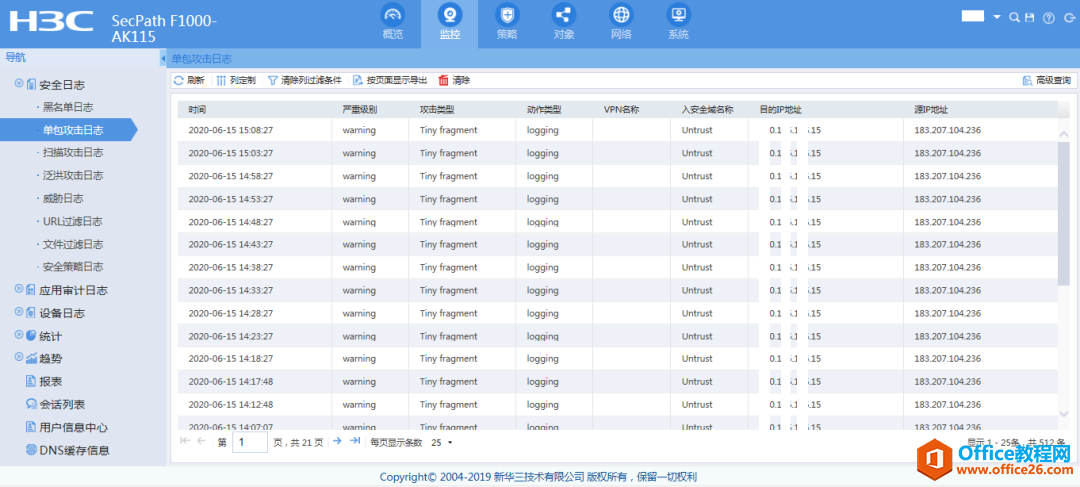Open the 系统 system tab

point(678,23)
